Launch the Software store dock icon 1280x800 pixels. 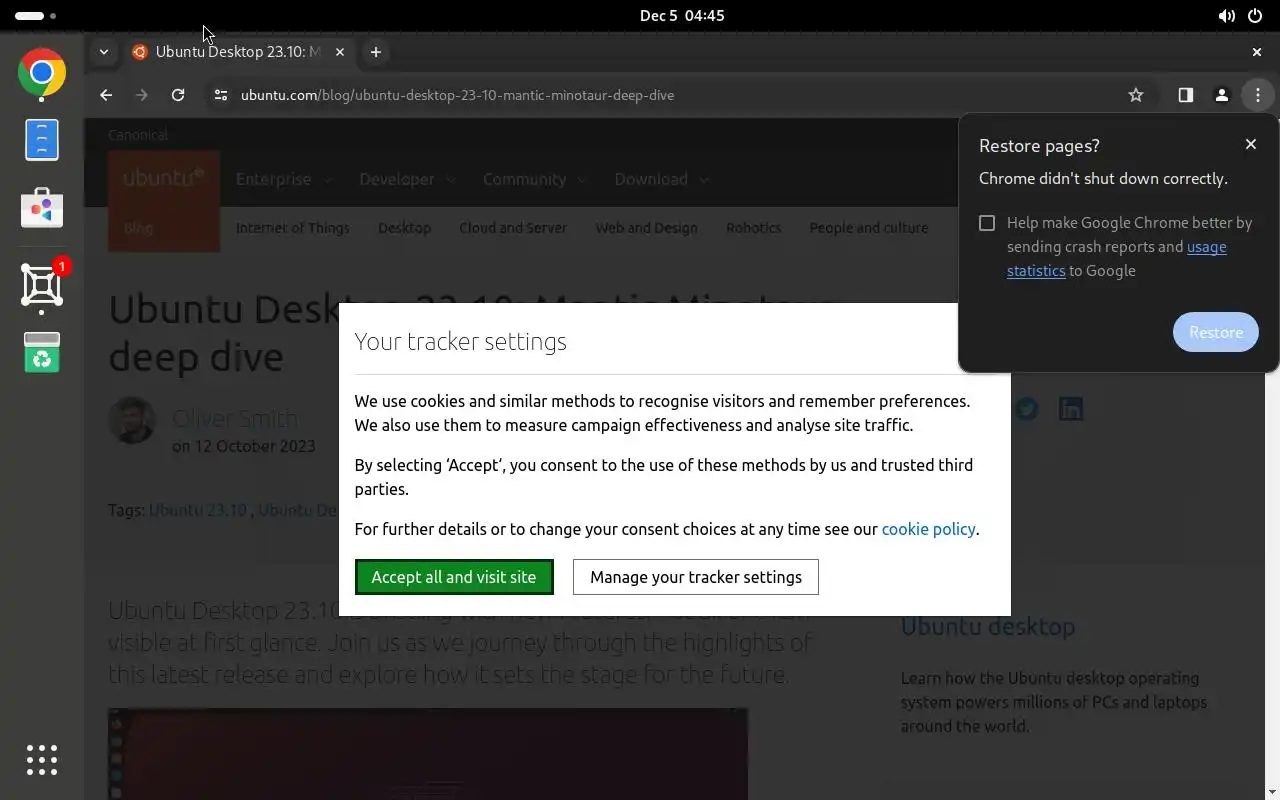click(42, 207)
